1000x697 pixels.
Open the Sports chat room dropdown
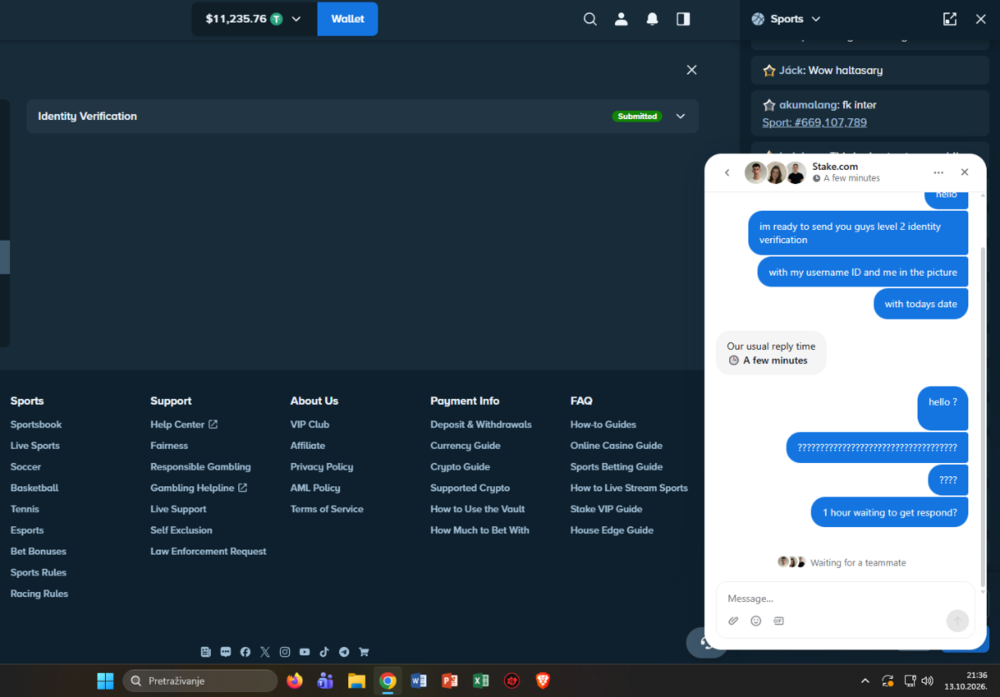[786, 19]
